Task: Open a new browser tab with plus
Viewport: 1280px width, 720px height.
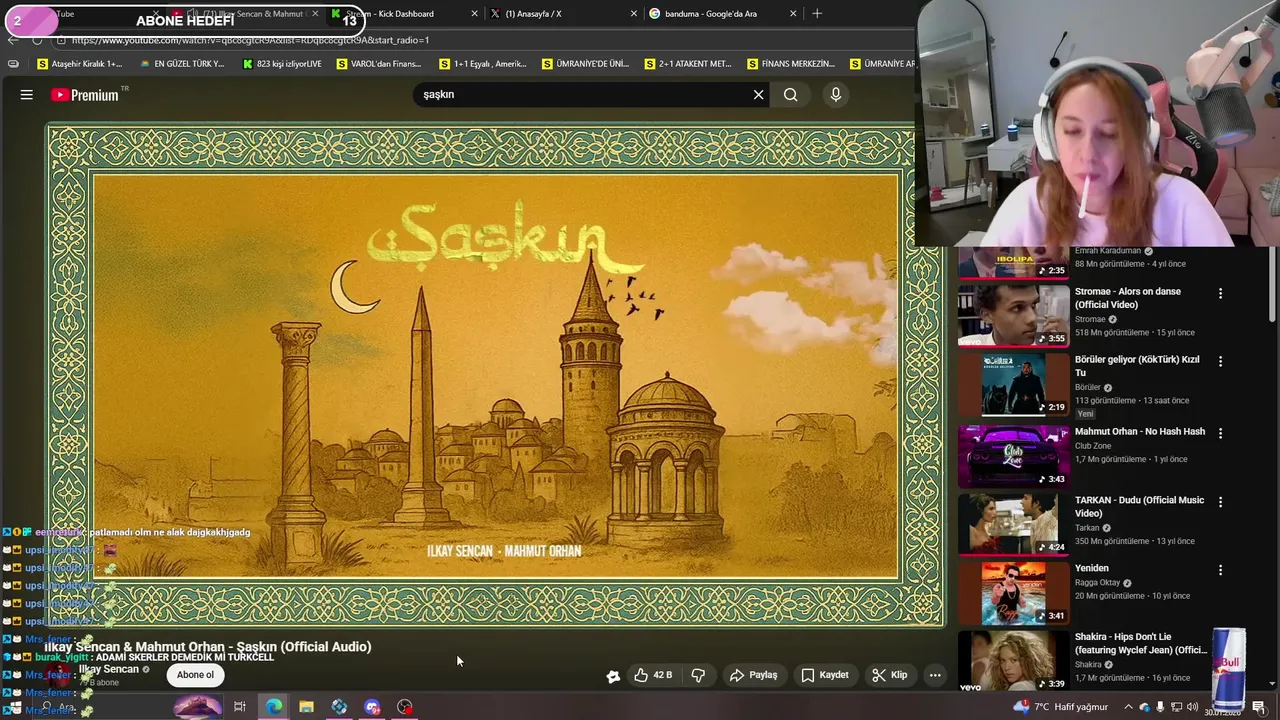Action: 817,14
